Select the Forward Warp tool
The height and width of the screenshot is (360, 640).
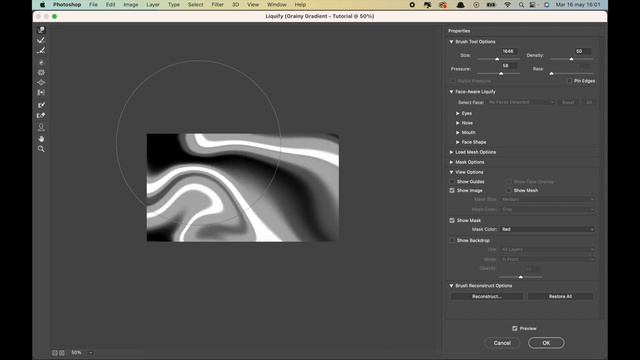(x=41, y=30)
